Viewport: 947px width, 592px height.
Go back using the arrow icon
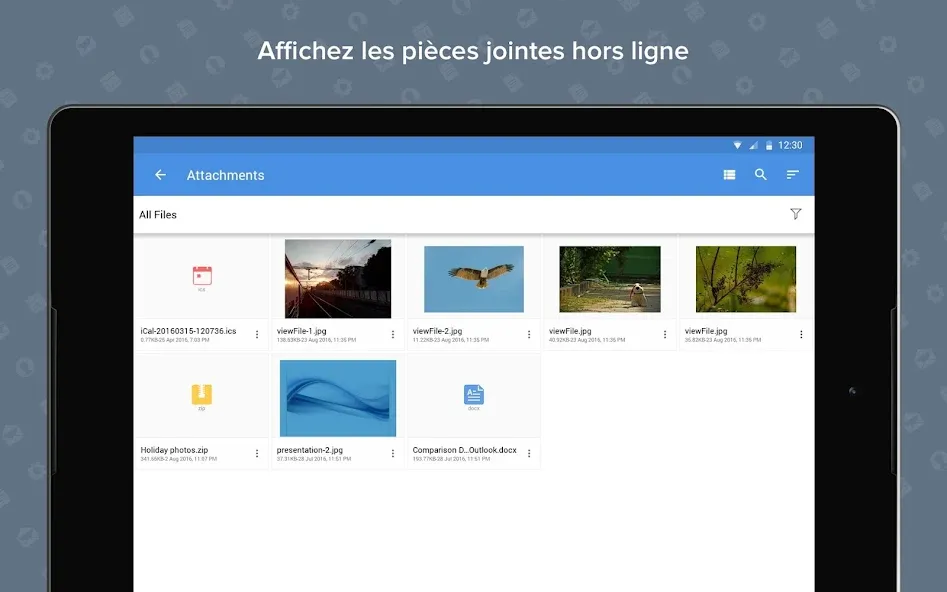(160, 175)
